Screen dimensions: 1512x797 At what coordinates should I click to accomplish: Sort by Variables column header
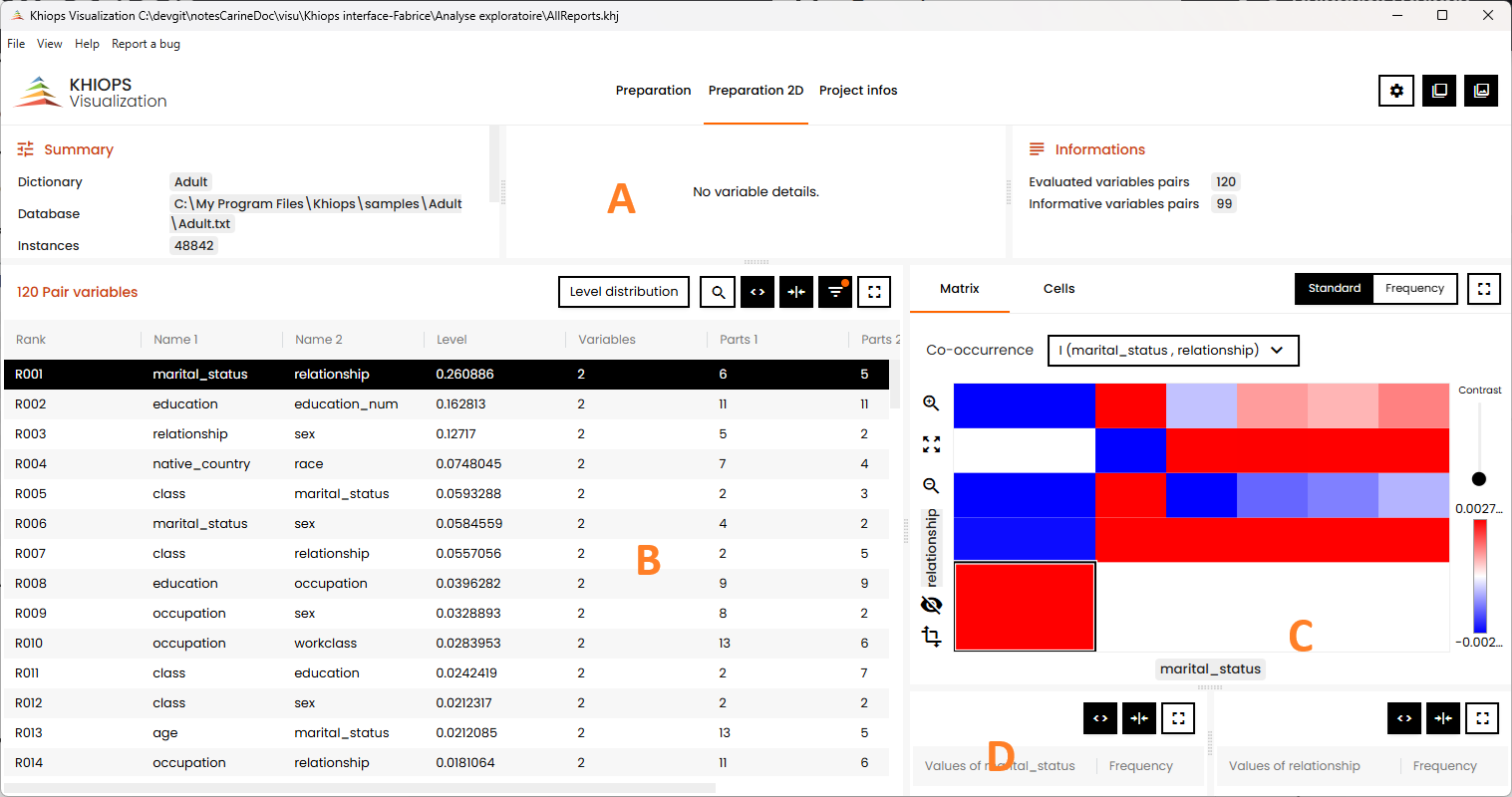coord(606,340)
